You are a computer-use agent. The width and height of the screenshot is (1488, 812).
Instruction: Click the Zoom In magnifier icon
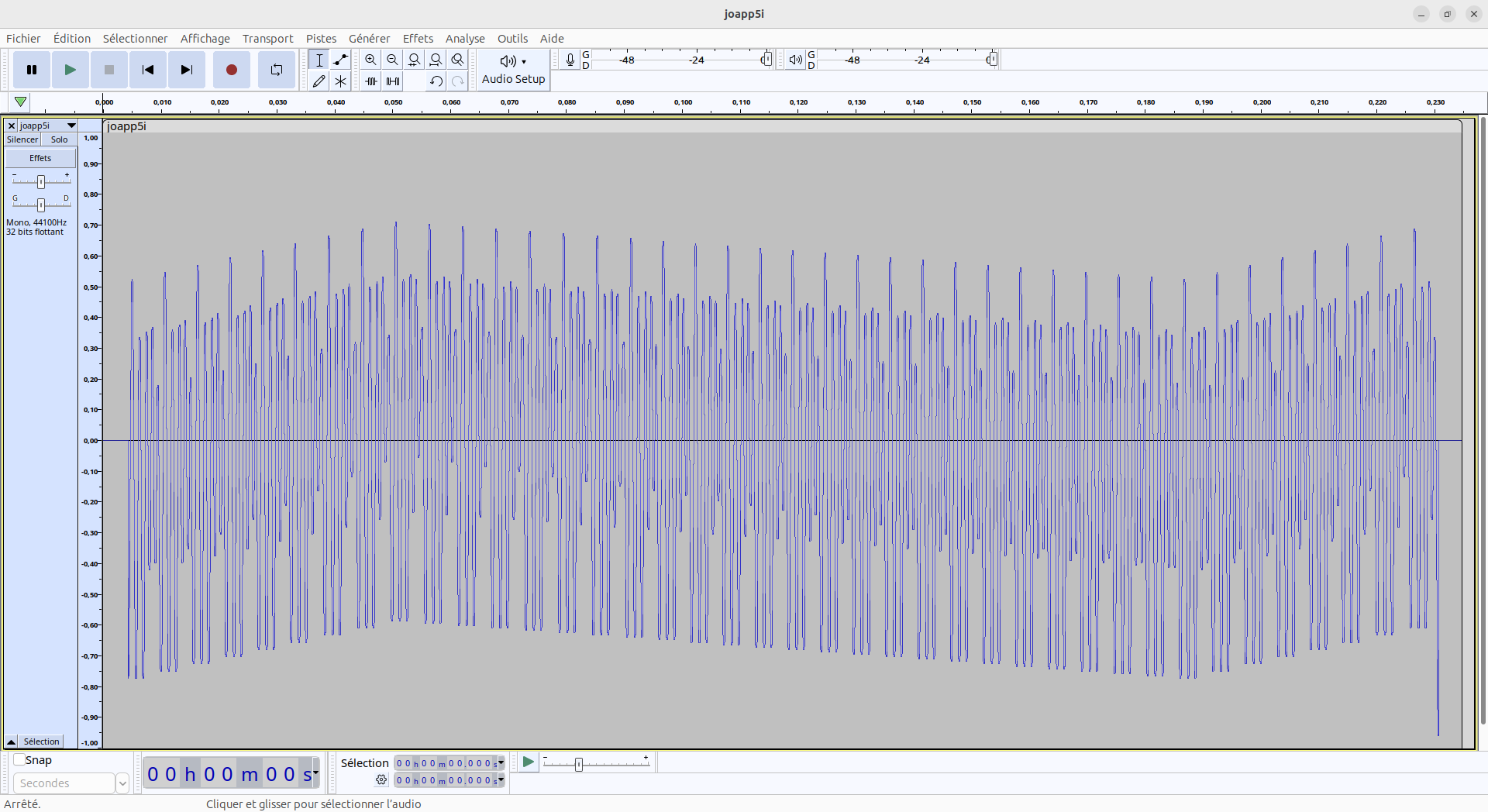coord(371,60)
